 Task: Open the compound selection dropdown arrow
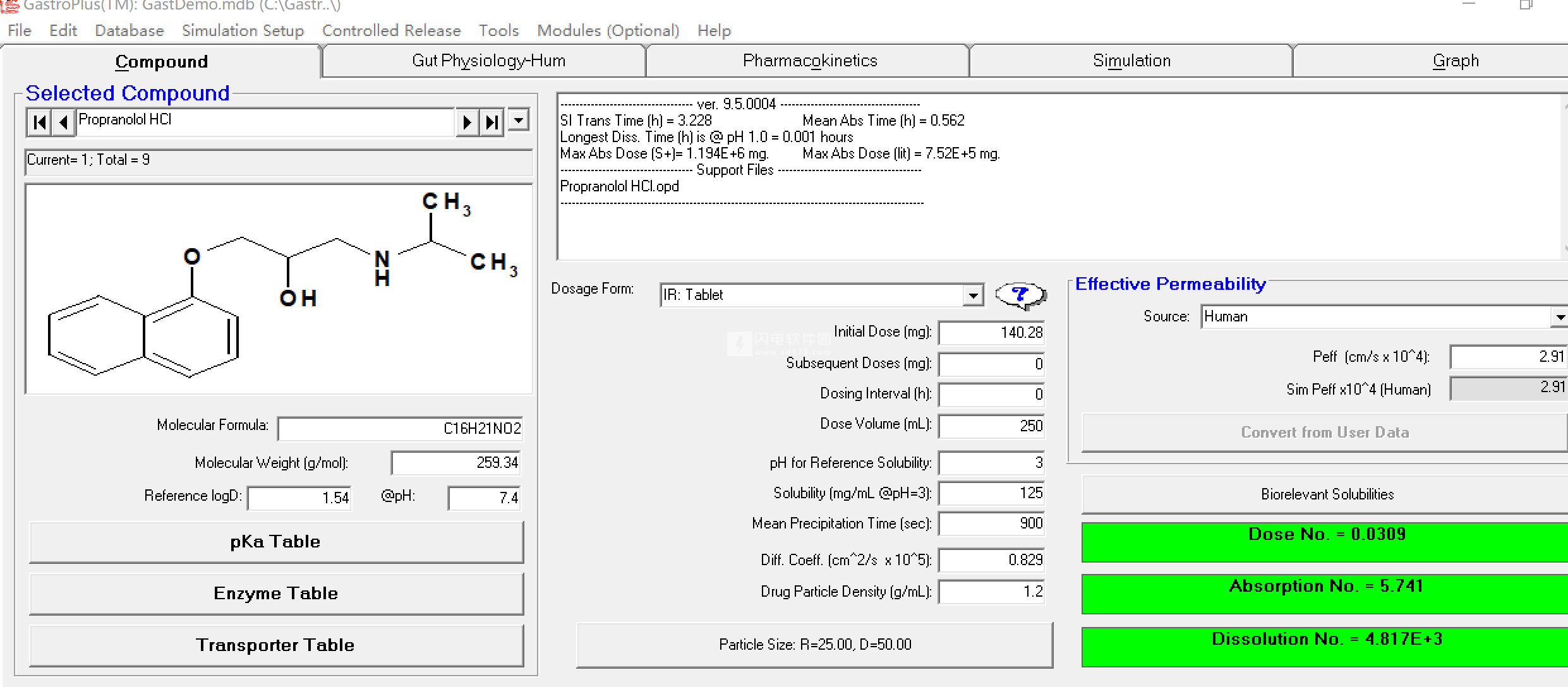519,120
